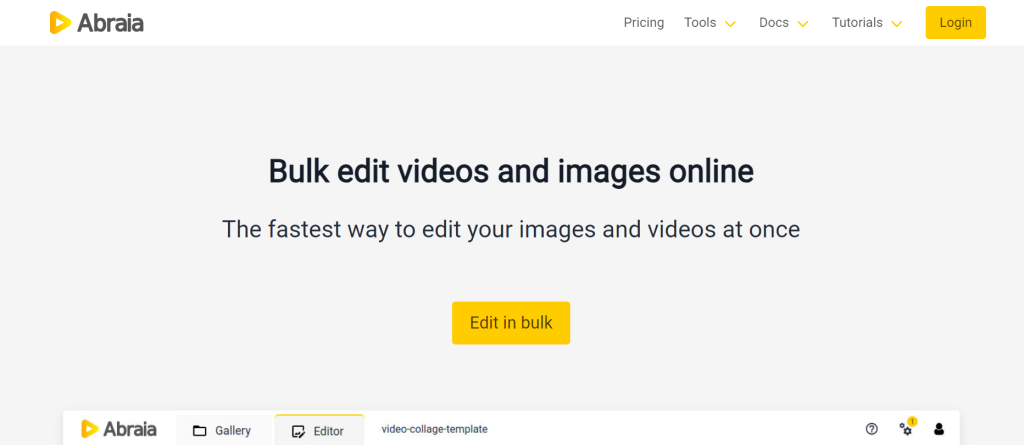Click the Abraia logo in the editor preview
This screenshot has height=445, width=1024.
(119, 429)
